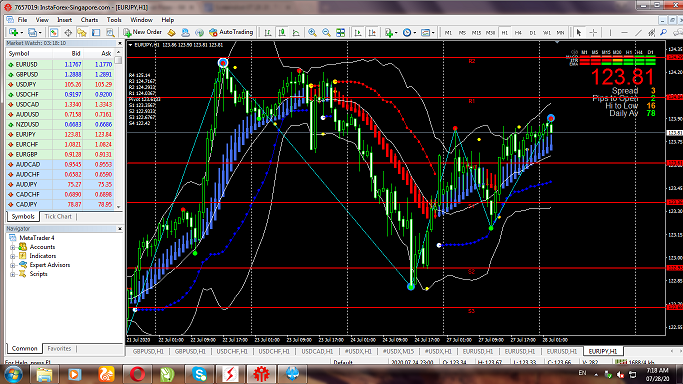Viewport: 683px width, 384px height.
Task: Expand the Accounts tree node
Action: pos(13,247)
